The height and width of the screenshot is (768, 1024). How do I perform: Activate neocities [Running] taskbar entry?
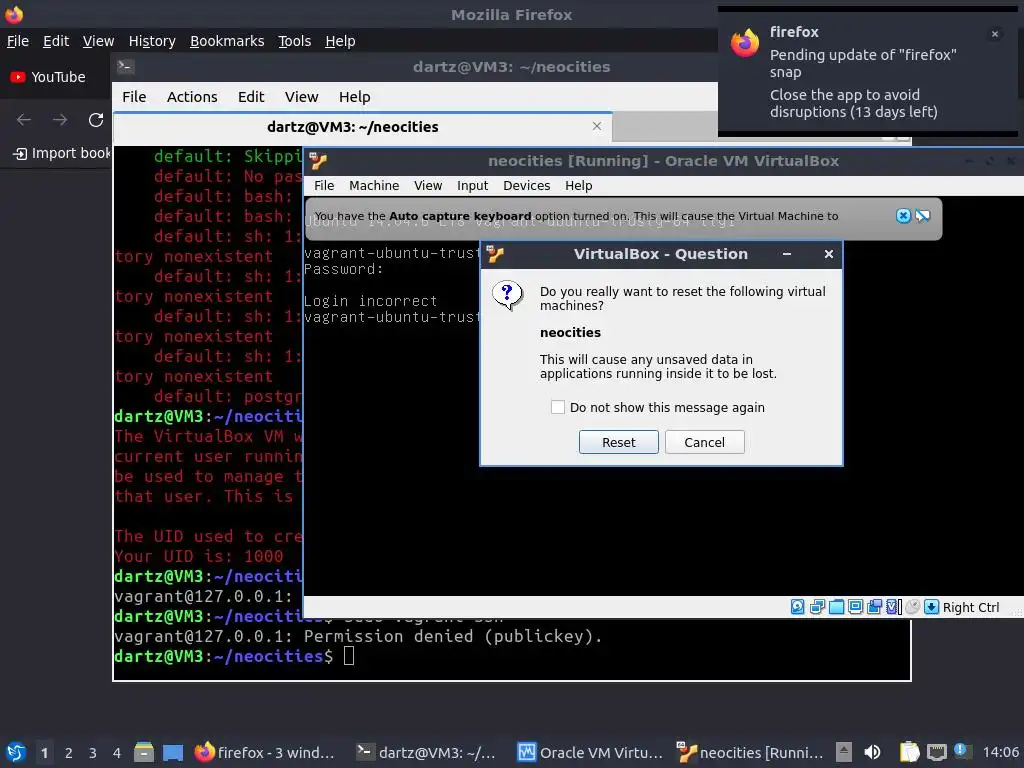[x=750, y=752]
